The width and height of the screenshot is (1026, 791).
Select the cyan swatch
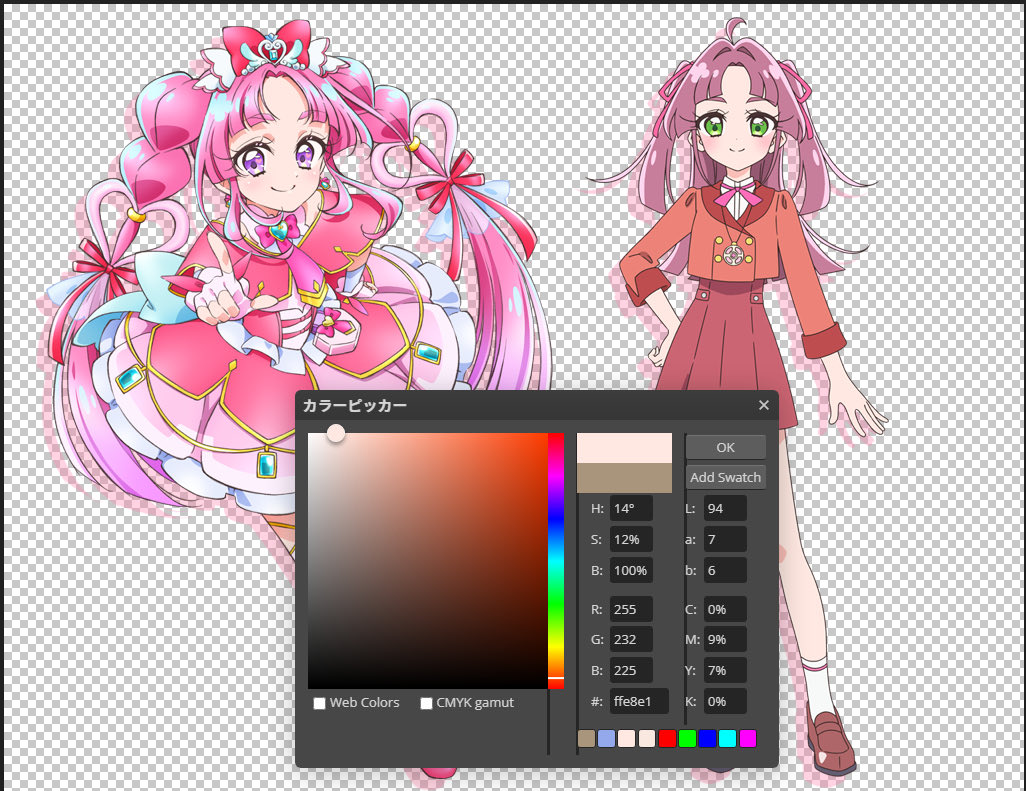(x=728, y=739)
